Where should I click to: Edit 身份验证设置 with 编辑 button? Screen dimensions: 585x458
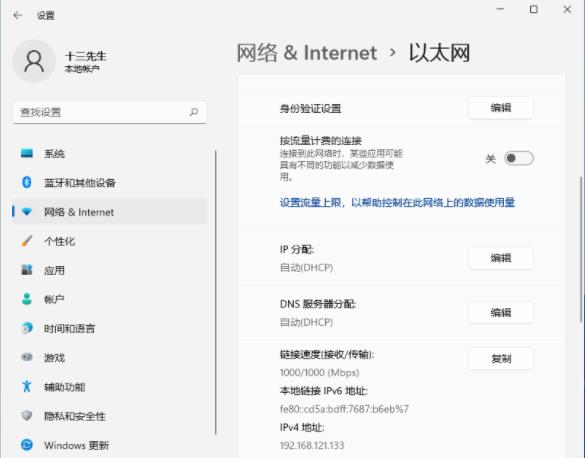coord(501,108)
